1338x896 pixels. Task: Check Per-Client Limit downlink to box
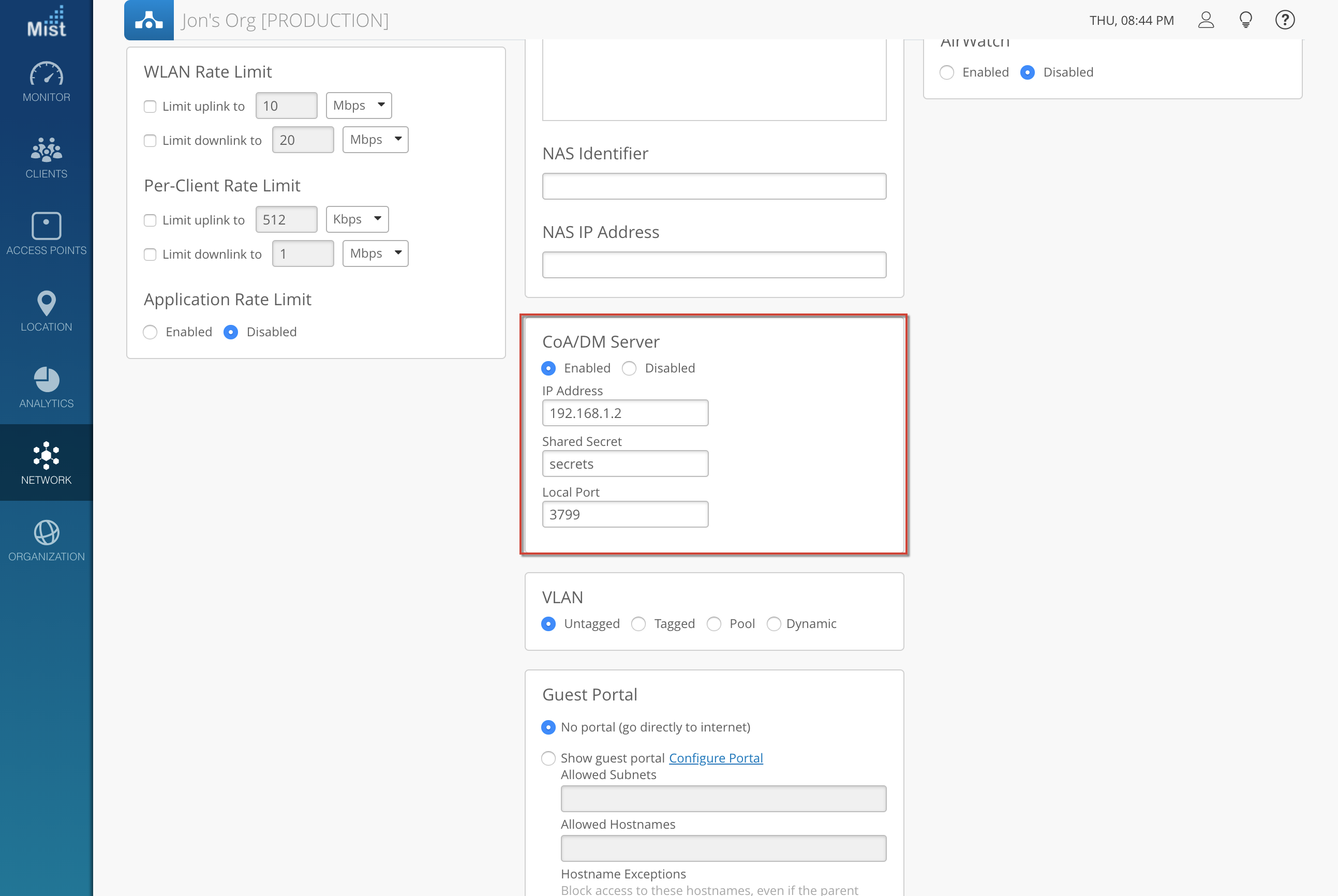[x=150, y=255]
